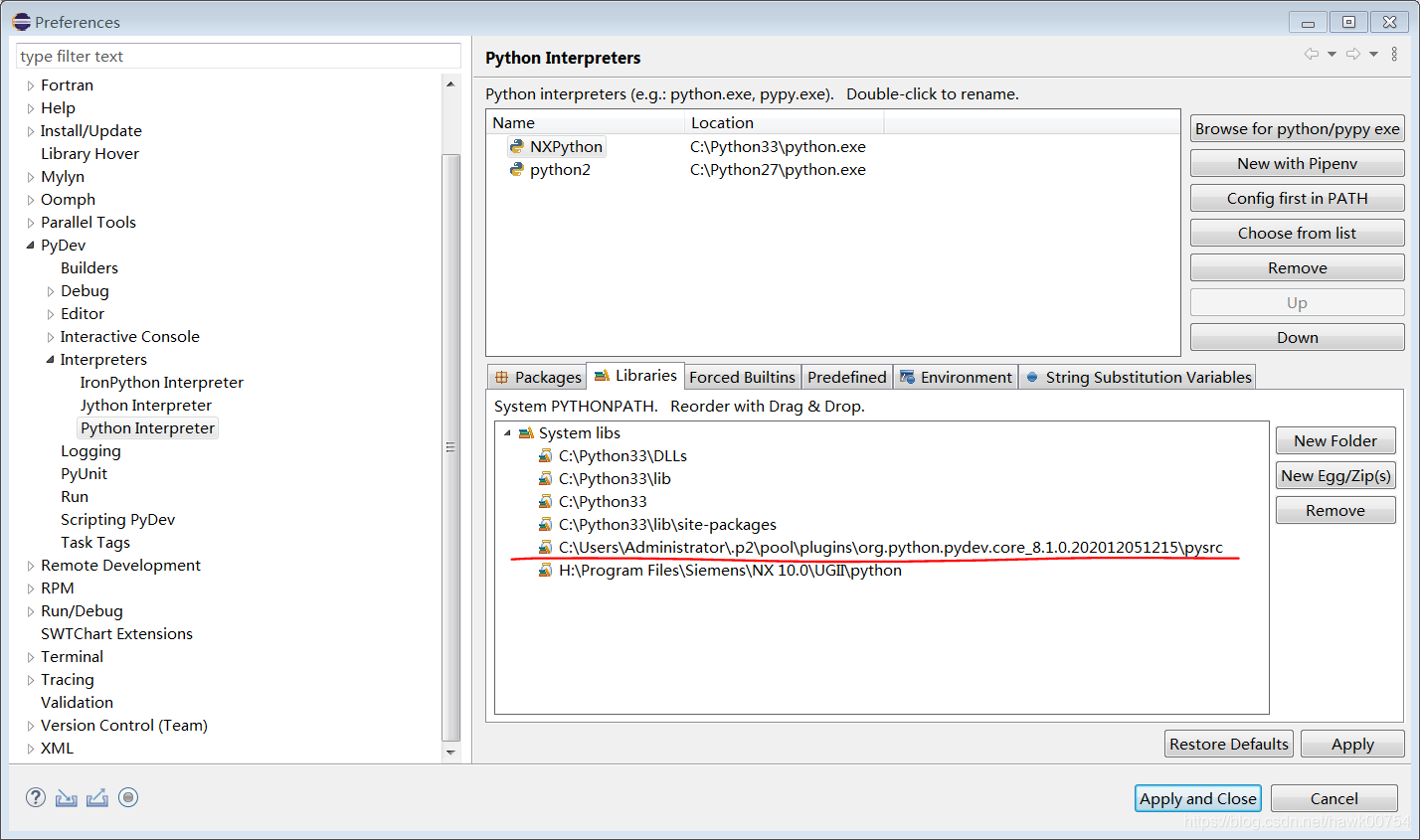The height and width of the screenshot is (840, 1420).
Task: Open back history dropdown arrow
Action: tap(1331, 54)
